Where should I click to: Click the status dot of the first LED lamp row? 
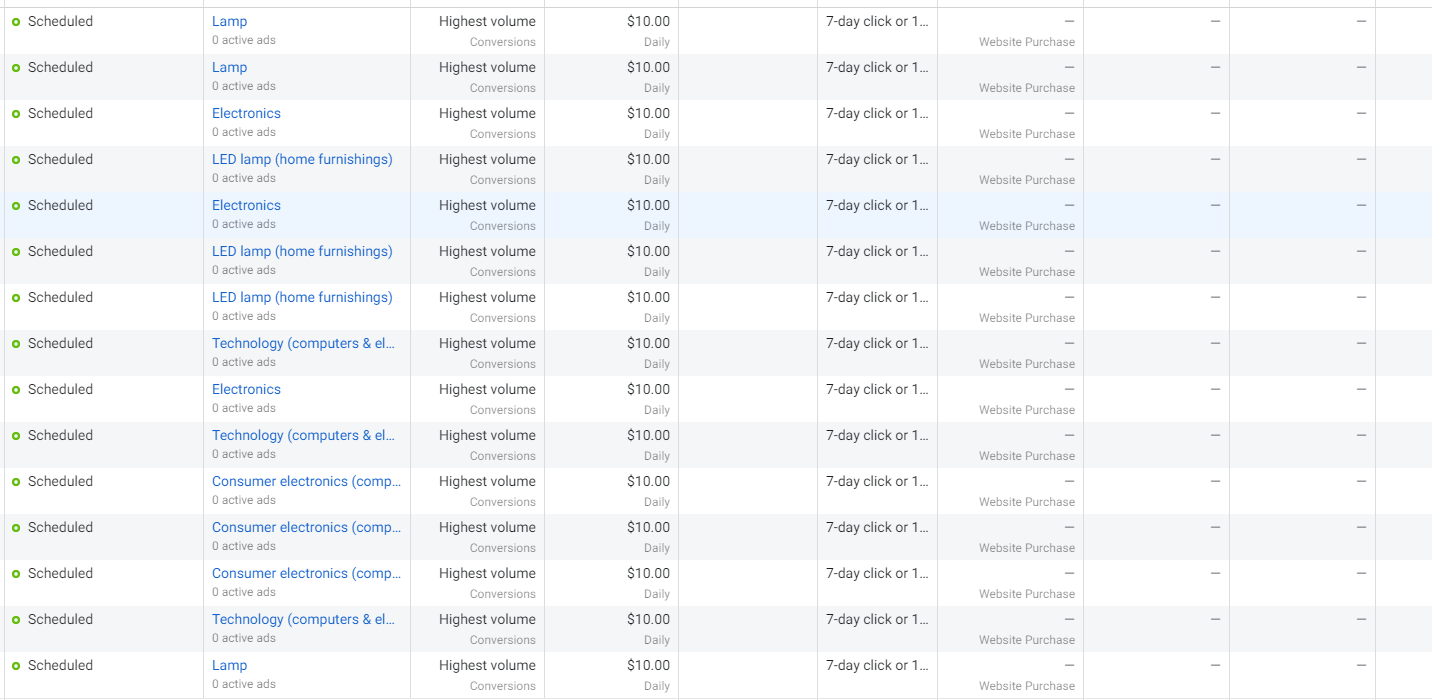(16, 160)
